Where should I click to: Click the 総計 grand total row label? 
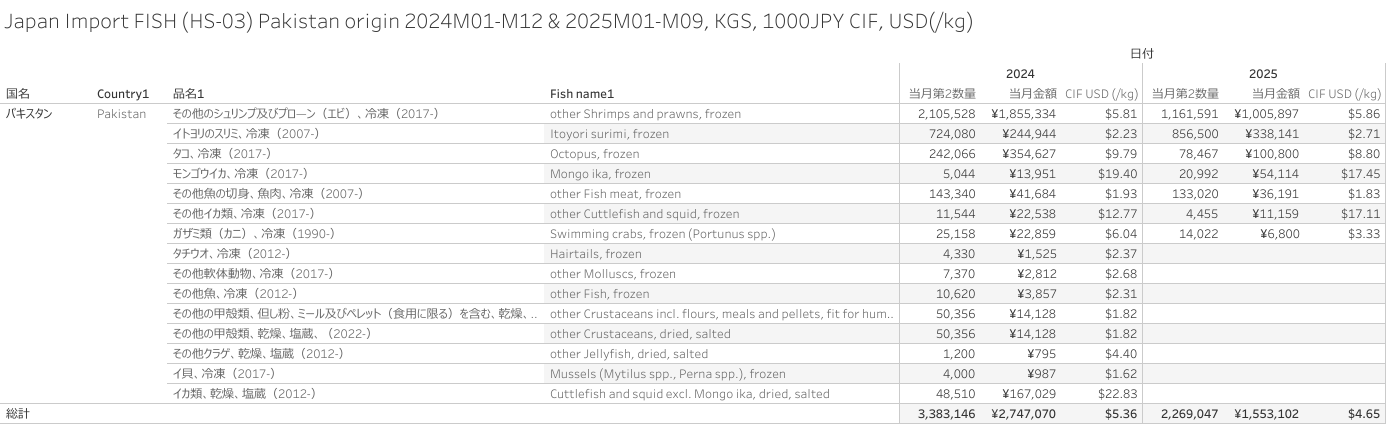click(x=18, y=413)
